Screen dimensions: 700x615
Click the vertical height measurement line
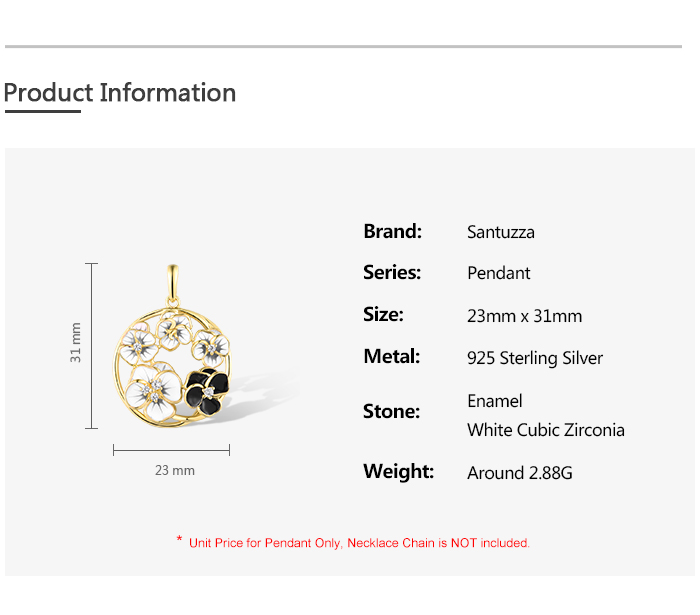(92, 346)
